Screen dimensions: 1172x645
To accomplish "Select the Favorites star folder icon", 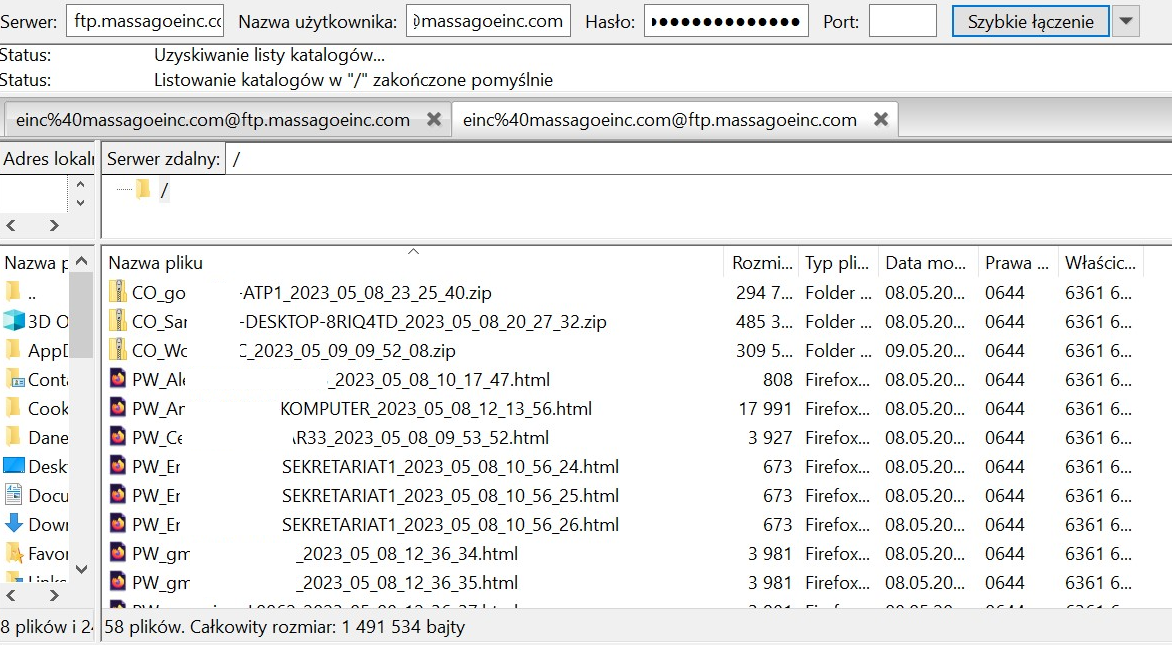I will click(13, 553).
